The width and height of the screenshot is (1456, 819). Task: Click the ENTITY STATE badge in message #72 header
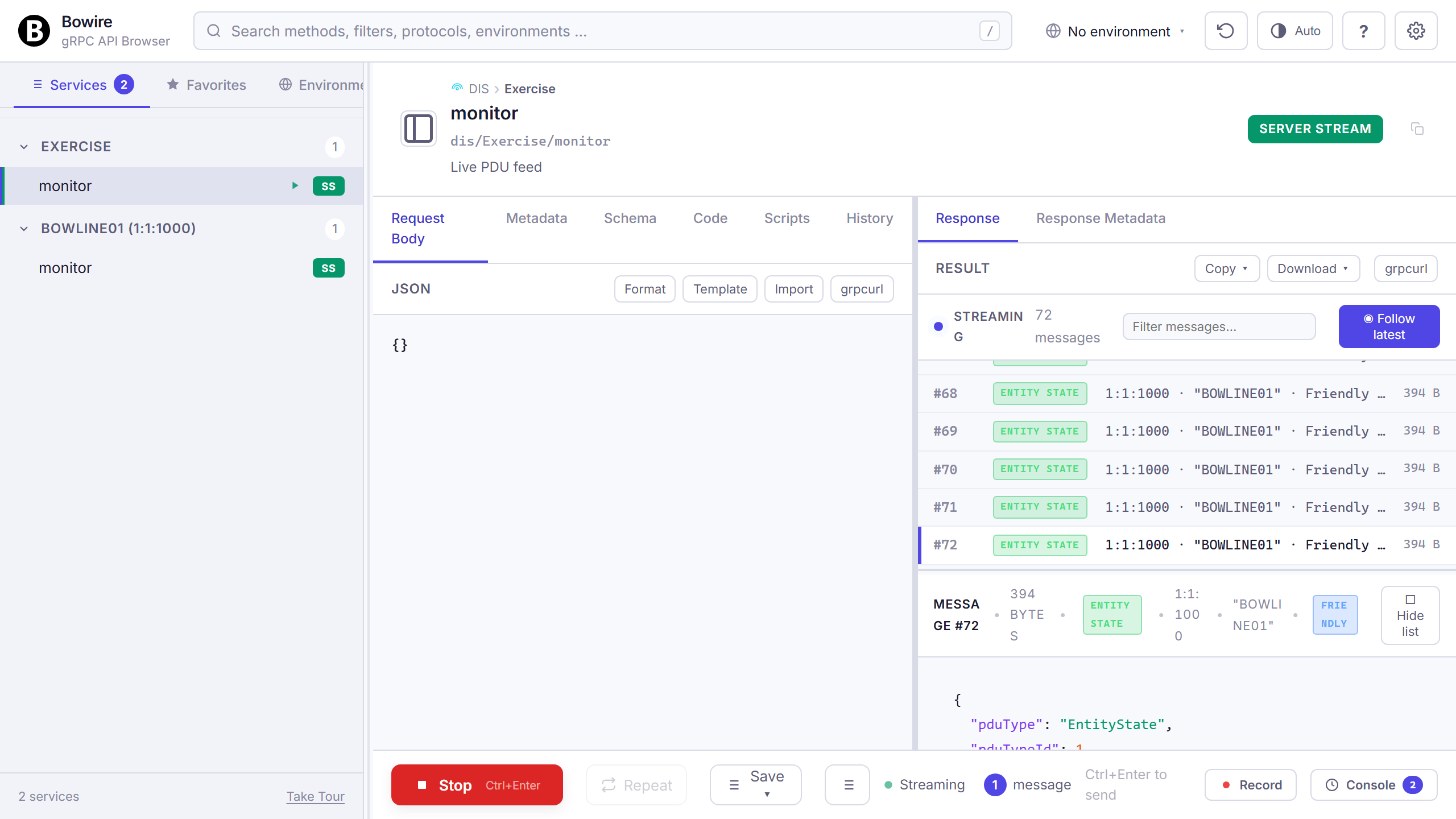tap(1112, 614)
